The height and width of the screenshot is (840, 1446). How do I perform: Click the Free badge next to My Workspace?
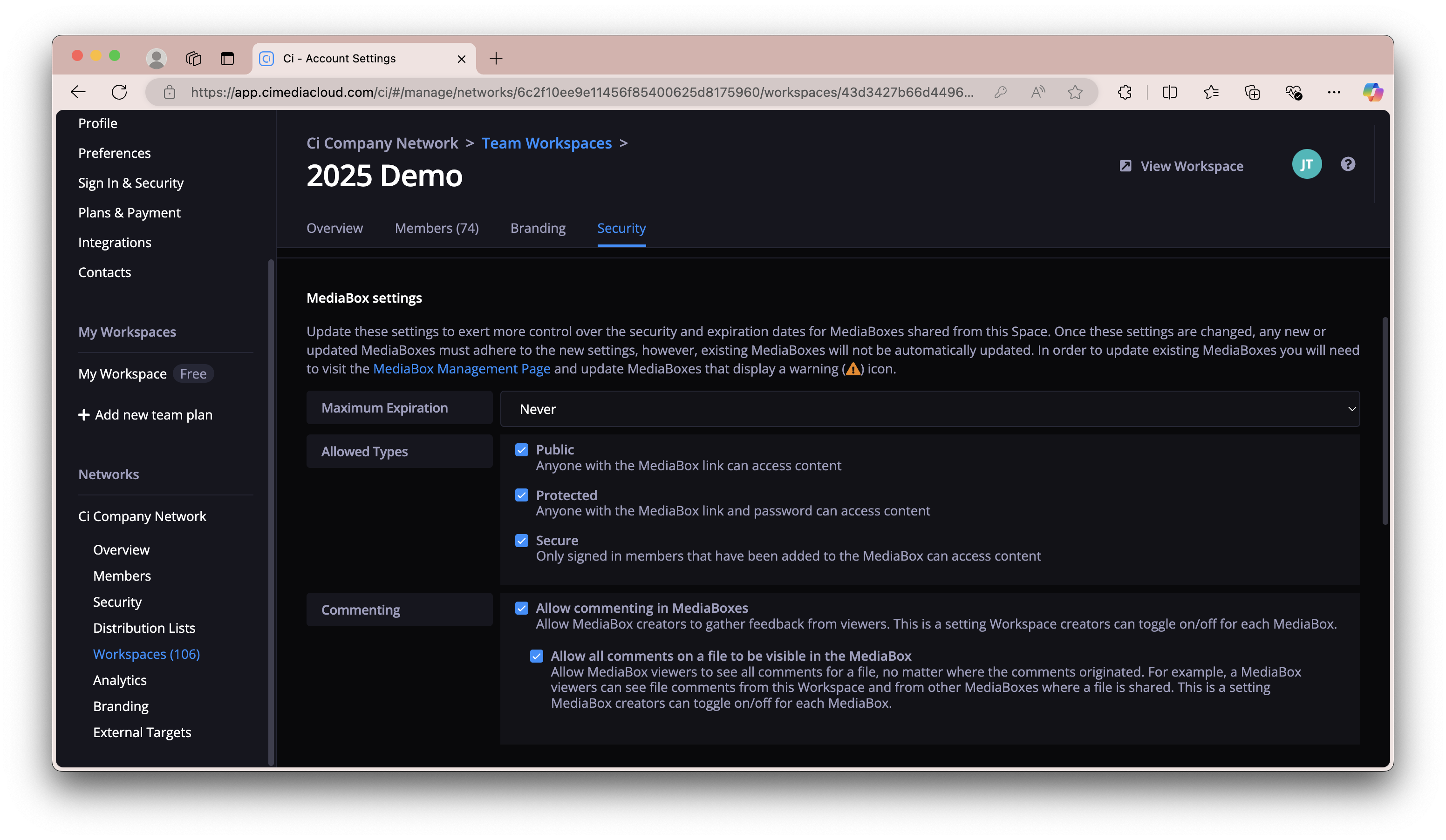(x=193, y=374)
